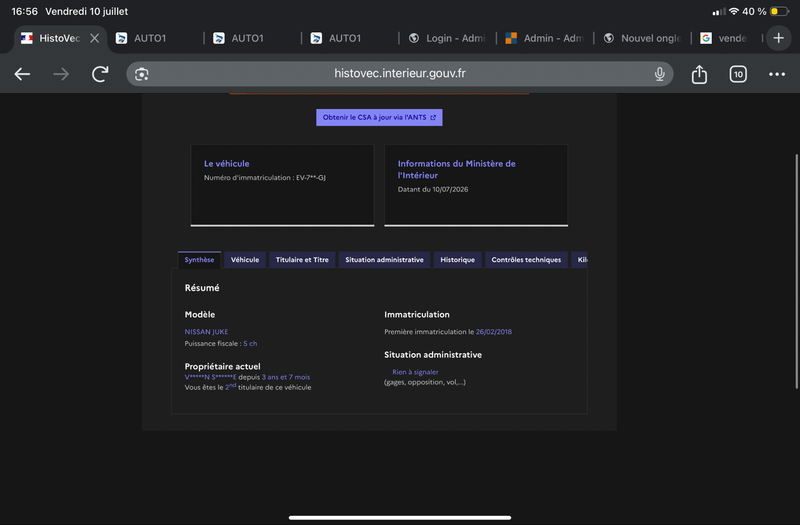Show tab overview with the 10 tabs icon
Screen dimensions: 800x525
point(738,74)
